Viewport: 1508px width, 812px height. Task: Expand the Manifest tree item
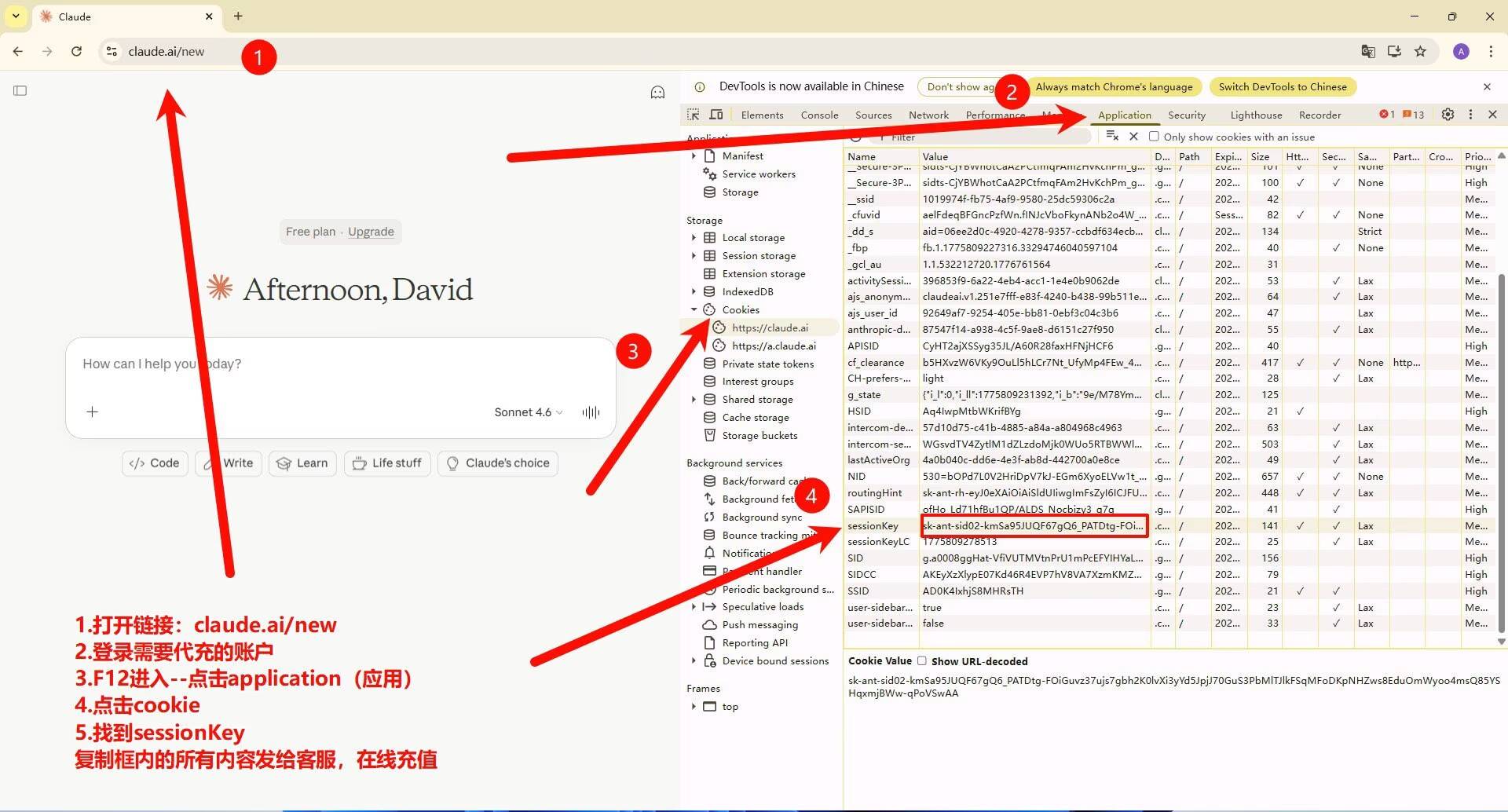click(694, 155)
